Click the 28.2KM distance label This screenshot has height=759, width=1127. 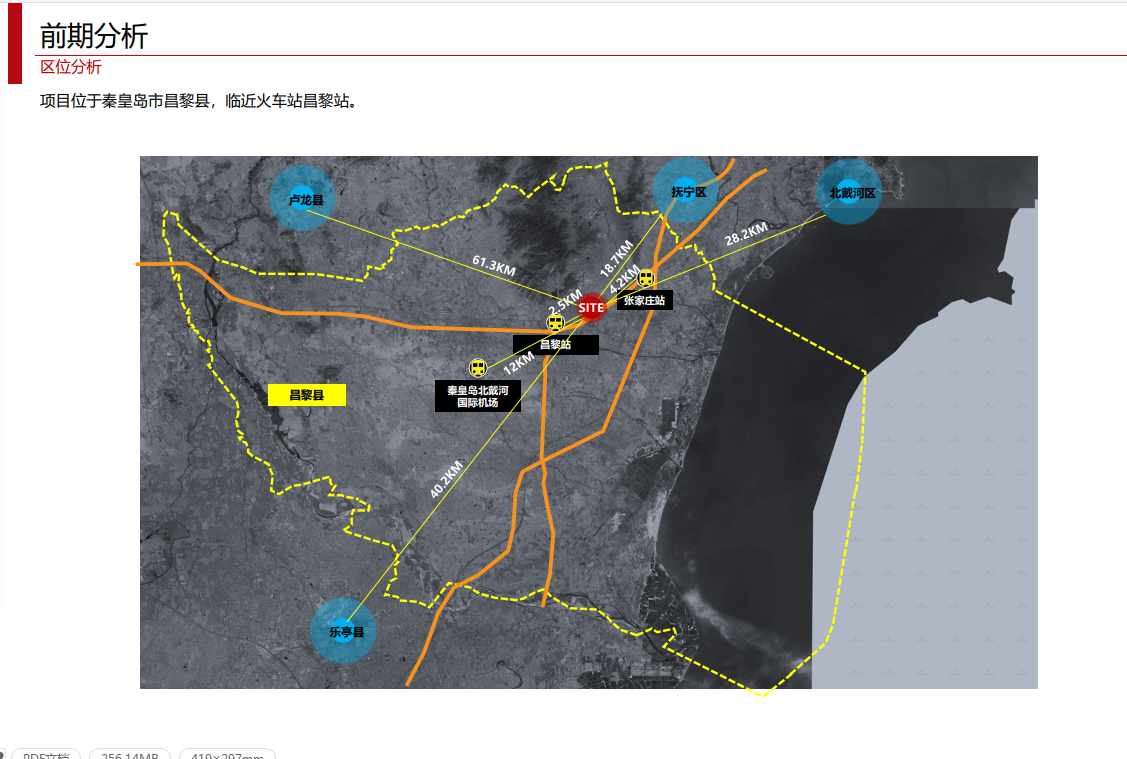(x=746, y=234)
